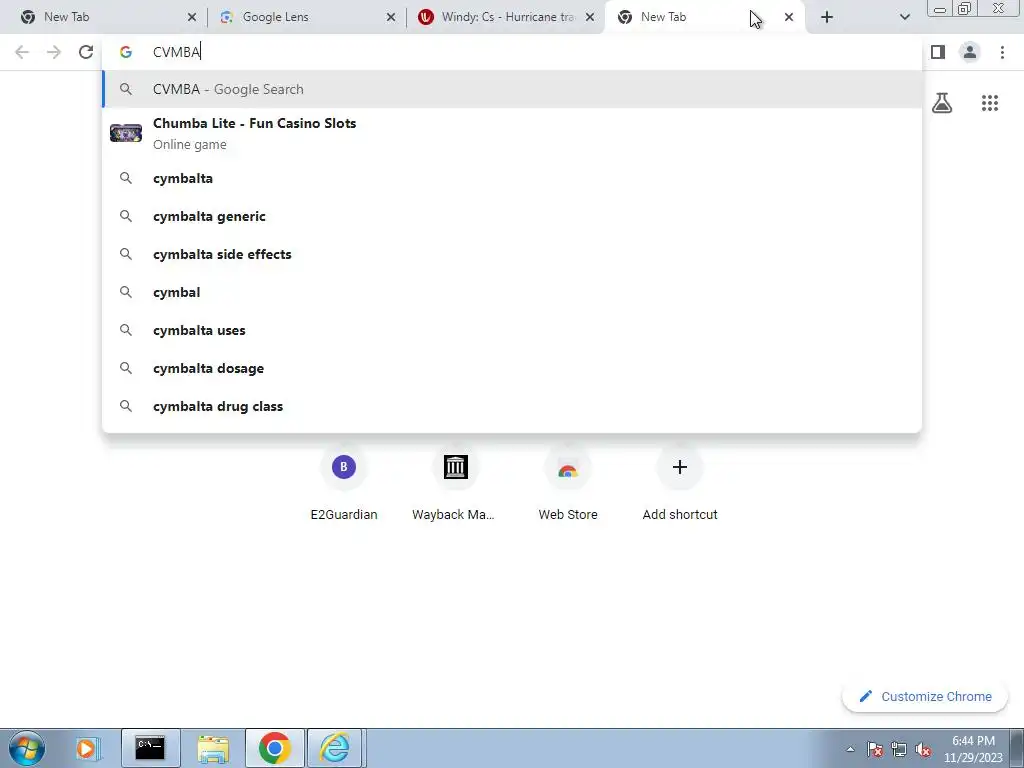Click the Show desktop strip
Viewport: 1024px width, 768px height.
[x=1017, y=748]
